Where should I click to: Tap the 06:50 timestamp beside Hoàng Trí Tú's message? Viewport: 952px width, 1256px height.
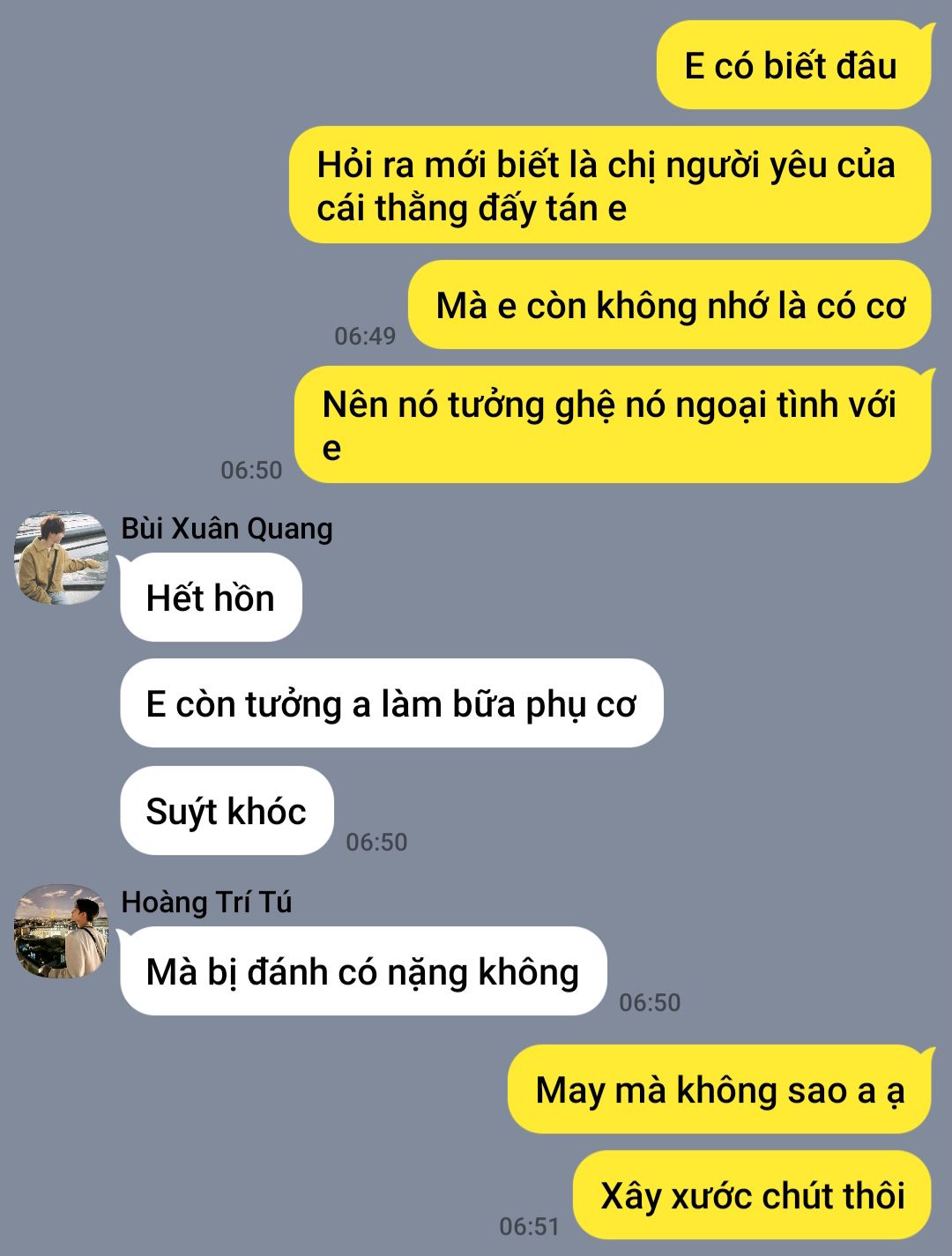click(650, 1002)
